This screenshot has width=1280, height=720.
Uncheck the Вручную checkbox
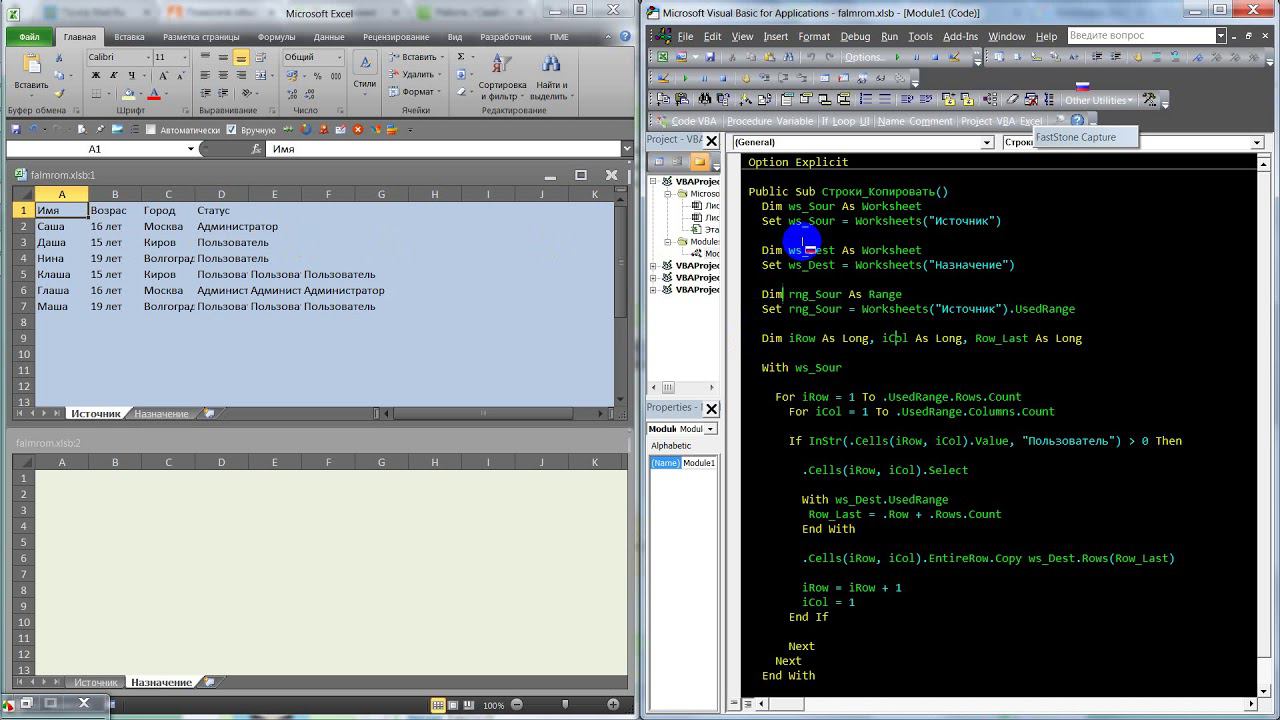tap(232, 130)
